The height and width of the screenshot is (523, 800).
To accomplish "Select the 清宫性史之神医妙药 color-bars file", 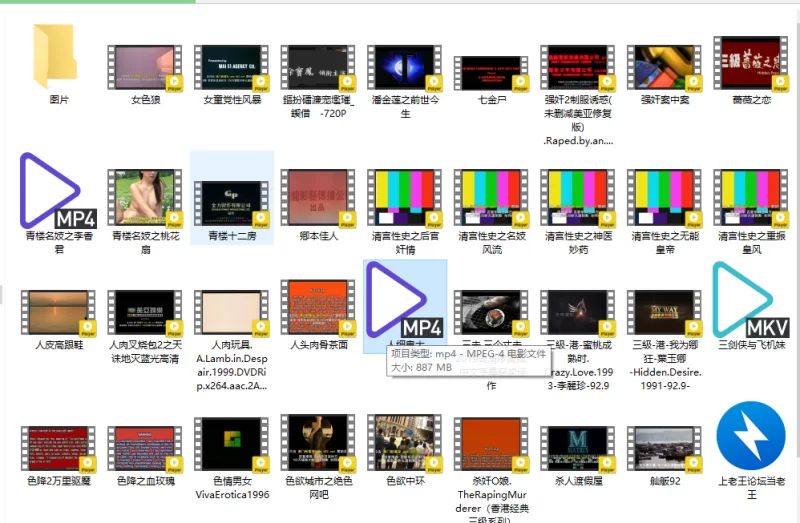I will click(x=578, y=198).
